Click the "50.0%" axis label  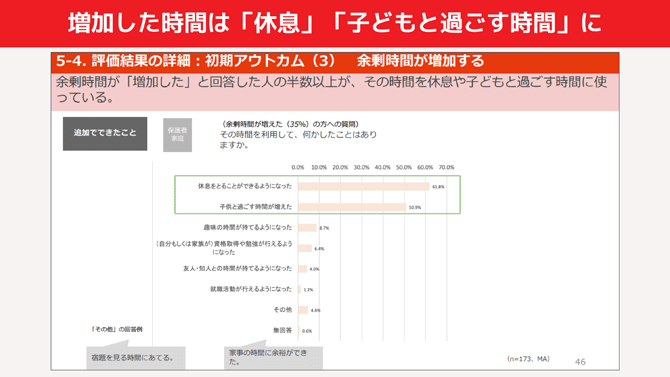(x=404, y=168)
